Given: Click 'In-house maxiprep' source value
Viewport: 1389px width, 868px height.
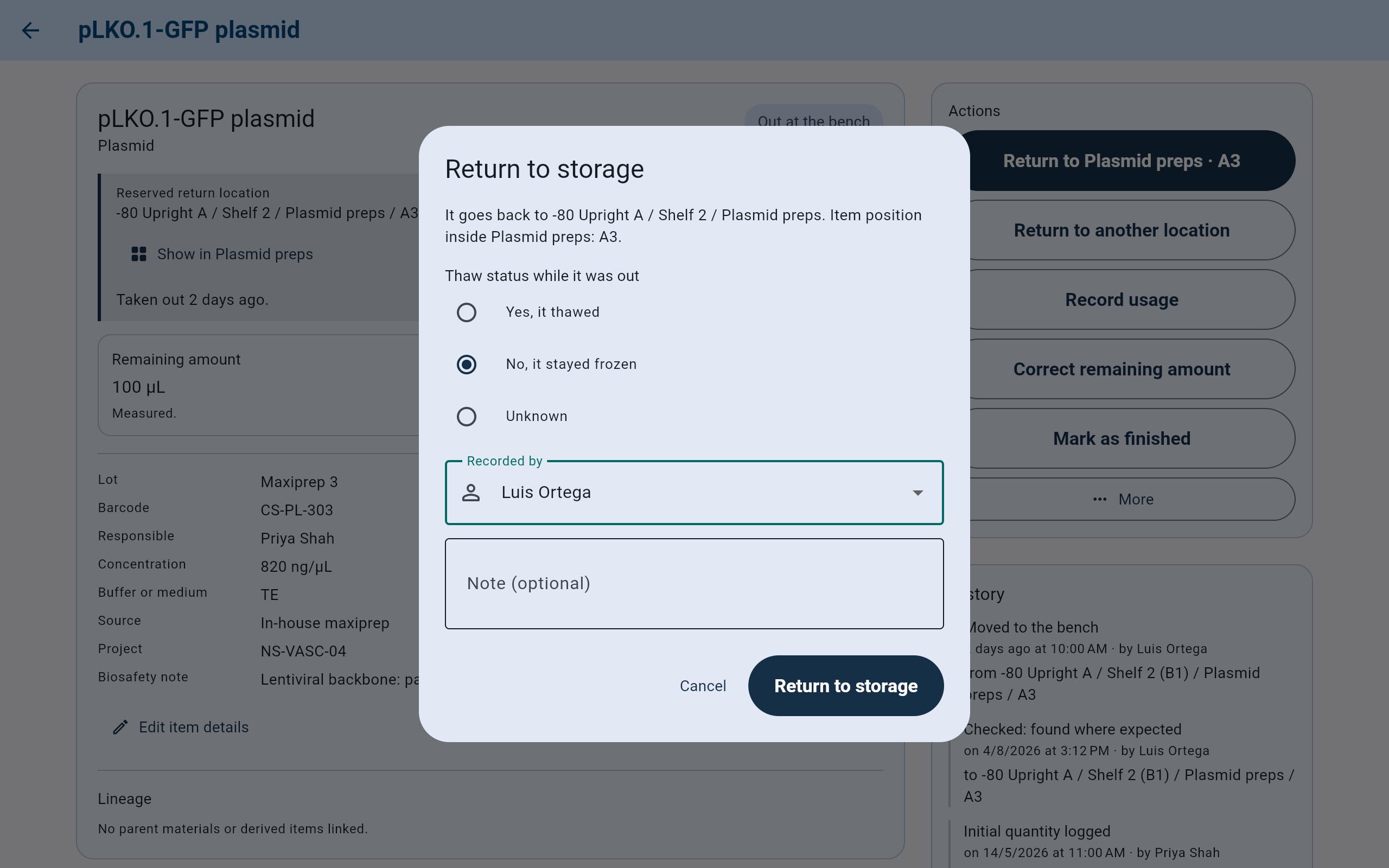Looking at the screenshot, I should (325, 623).
